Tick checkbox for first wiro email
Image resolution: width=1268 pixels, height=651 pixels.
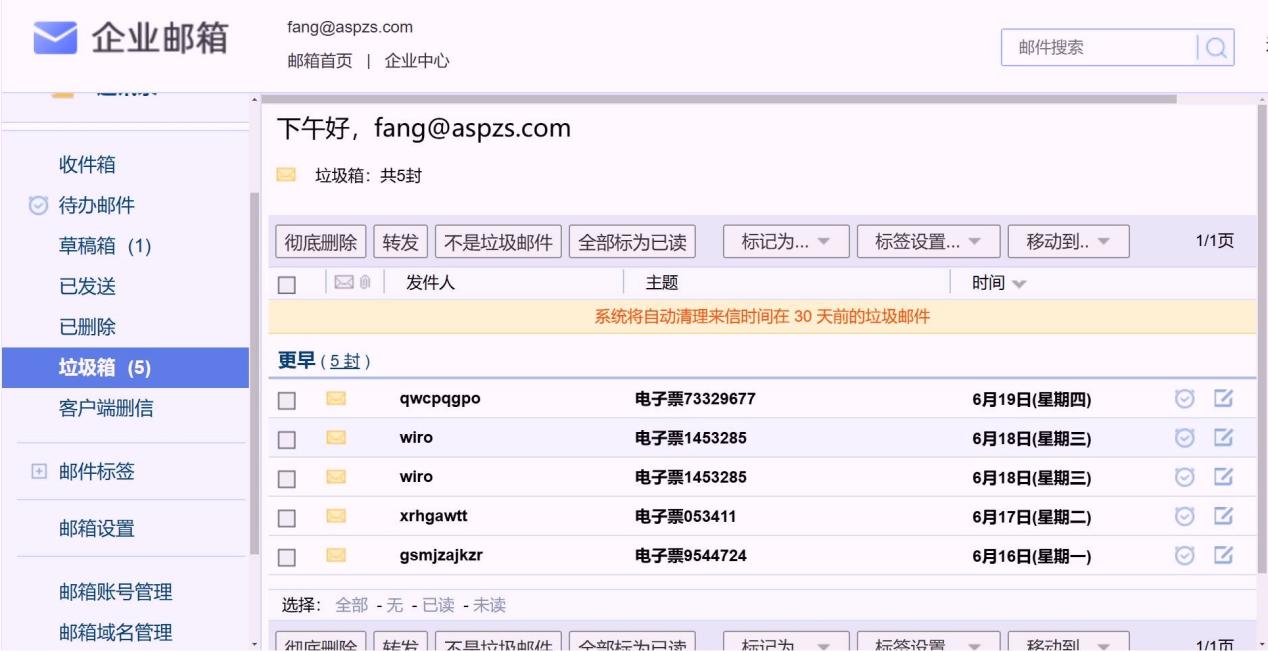point(287,440)
